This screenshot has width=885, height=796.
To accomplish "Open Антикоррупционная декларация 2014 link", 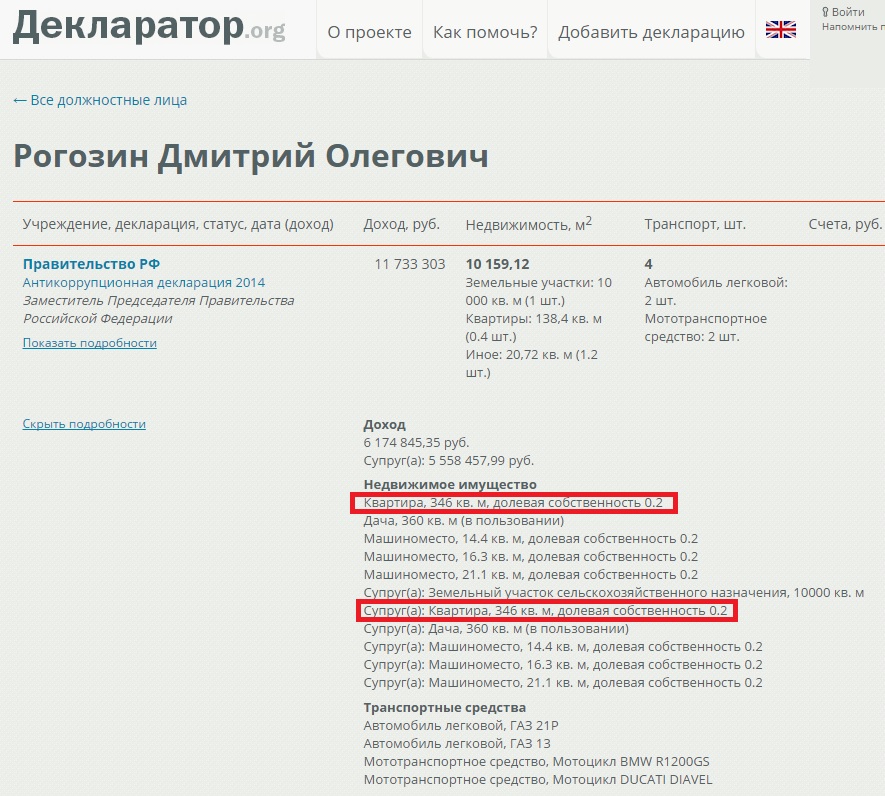I will point(144,283).
